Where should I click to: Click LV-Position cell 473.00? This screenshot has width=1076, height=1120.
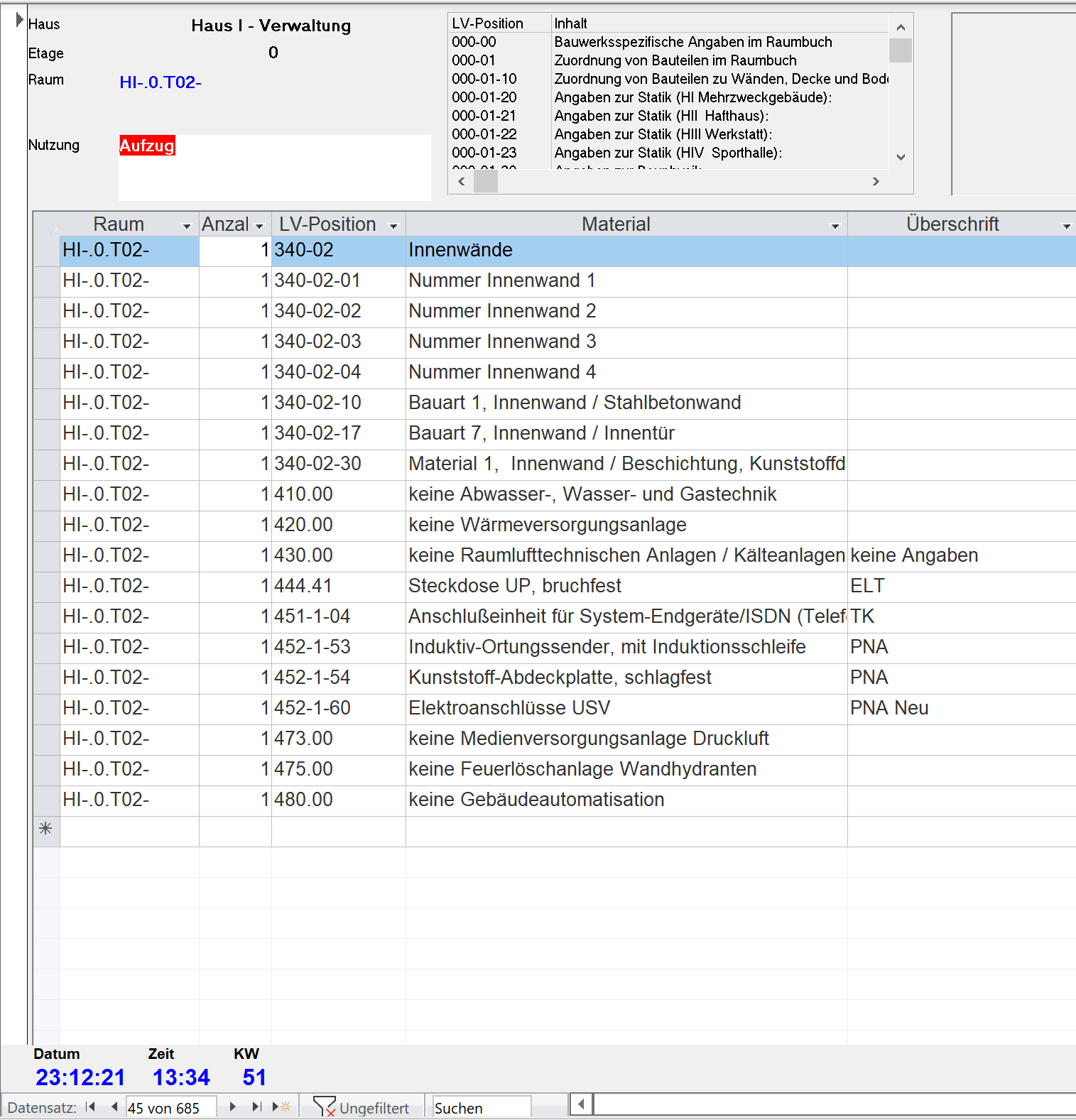point(338,739)
